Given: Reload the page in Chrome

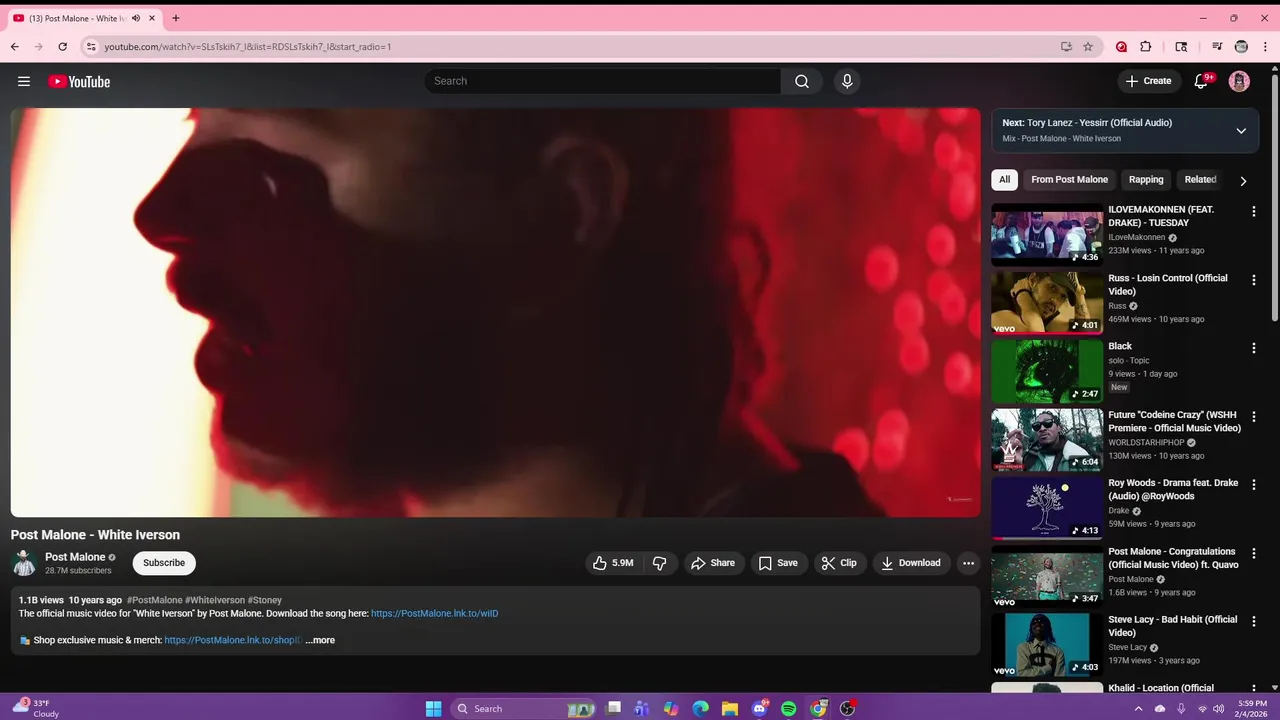Looking at the screenshot, I should [x=62, y=46].
